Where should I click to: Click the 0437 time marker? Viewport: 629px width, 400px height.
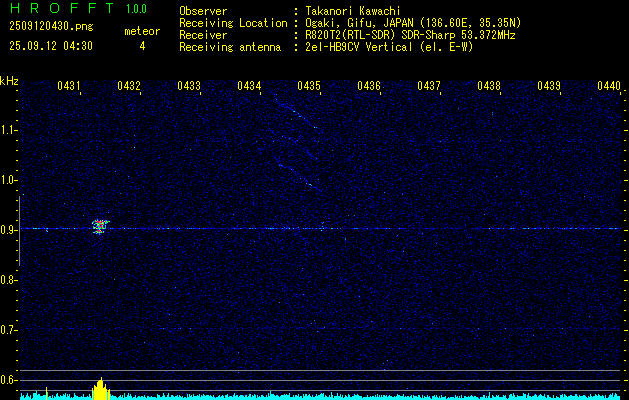[429, 86]
